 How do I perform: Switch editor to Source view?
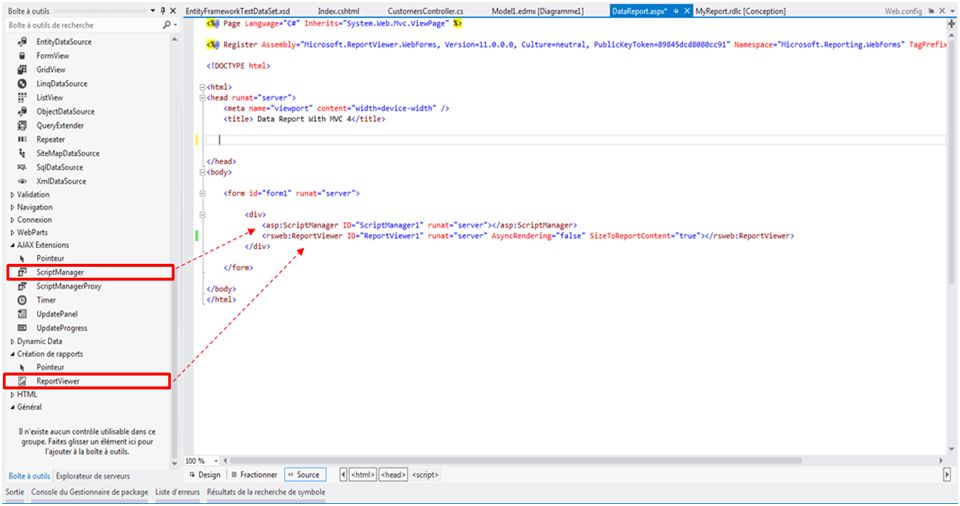coord(304,475)
